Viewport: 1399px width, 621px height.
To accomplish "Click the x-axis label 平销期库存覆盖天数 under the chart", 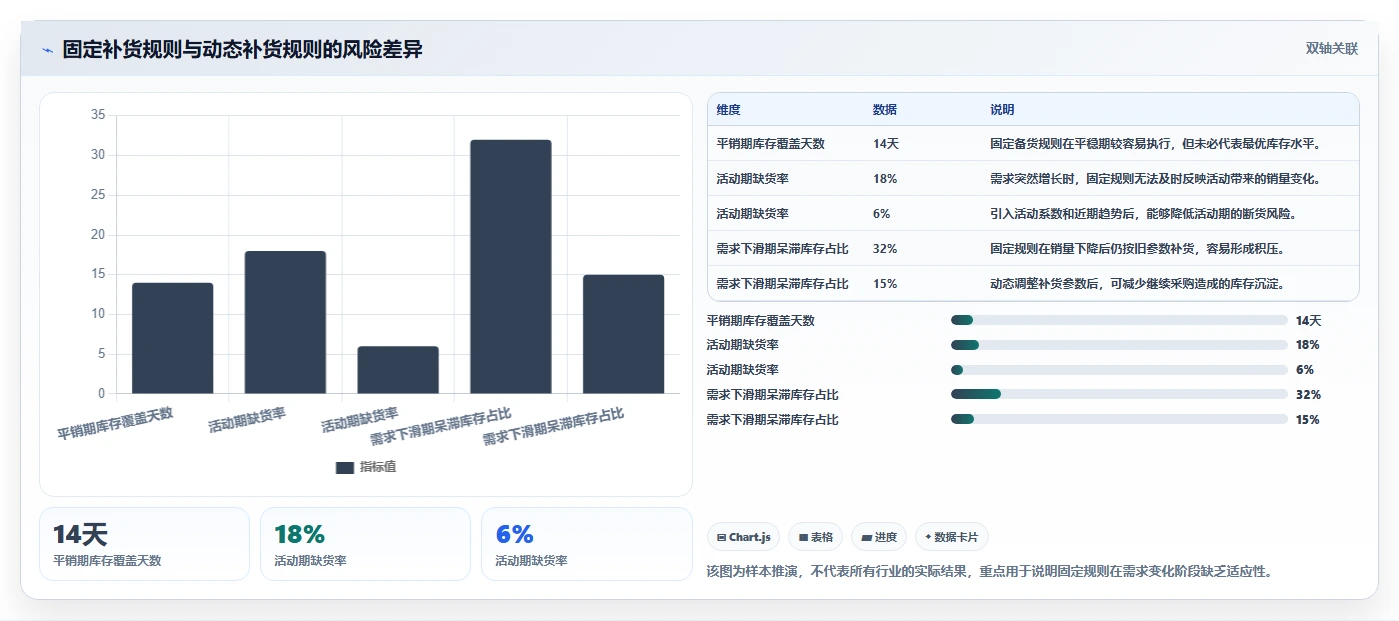I will pos(115,424).
